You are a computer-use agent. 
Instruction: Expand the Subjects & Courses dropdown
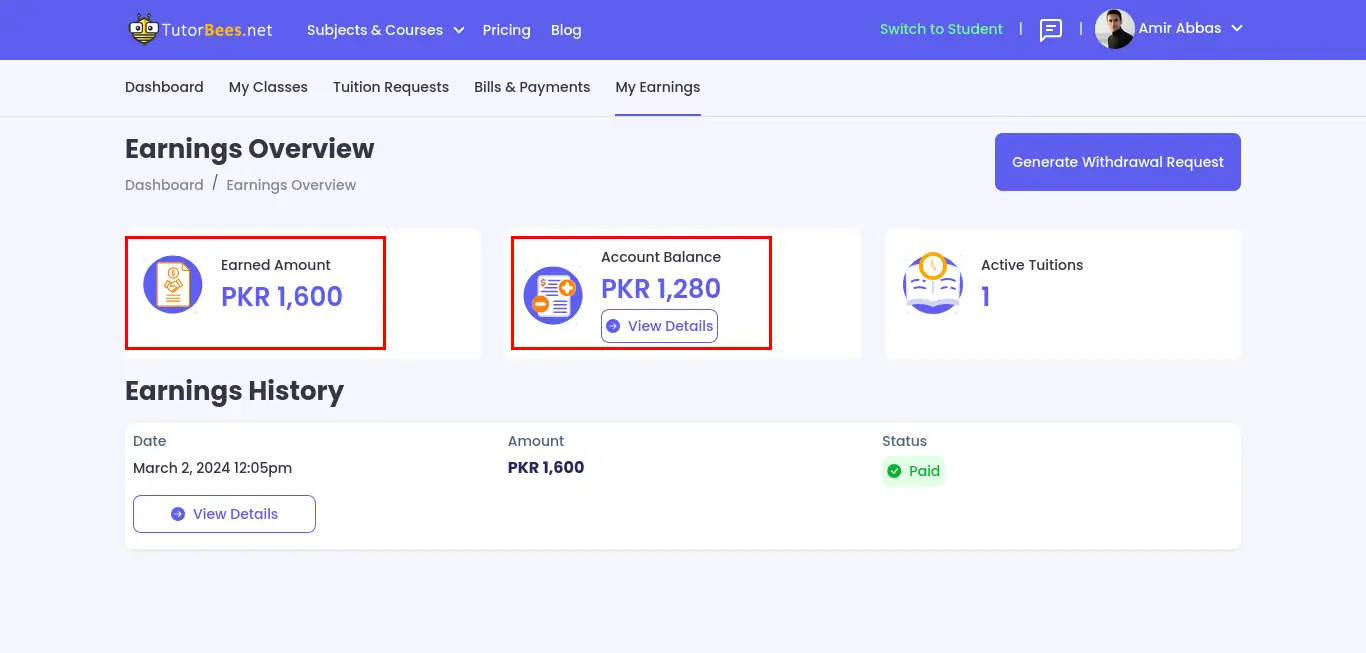pyautogui.click(x=385, y=30)
